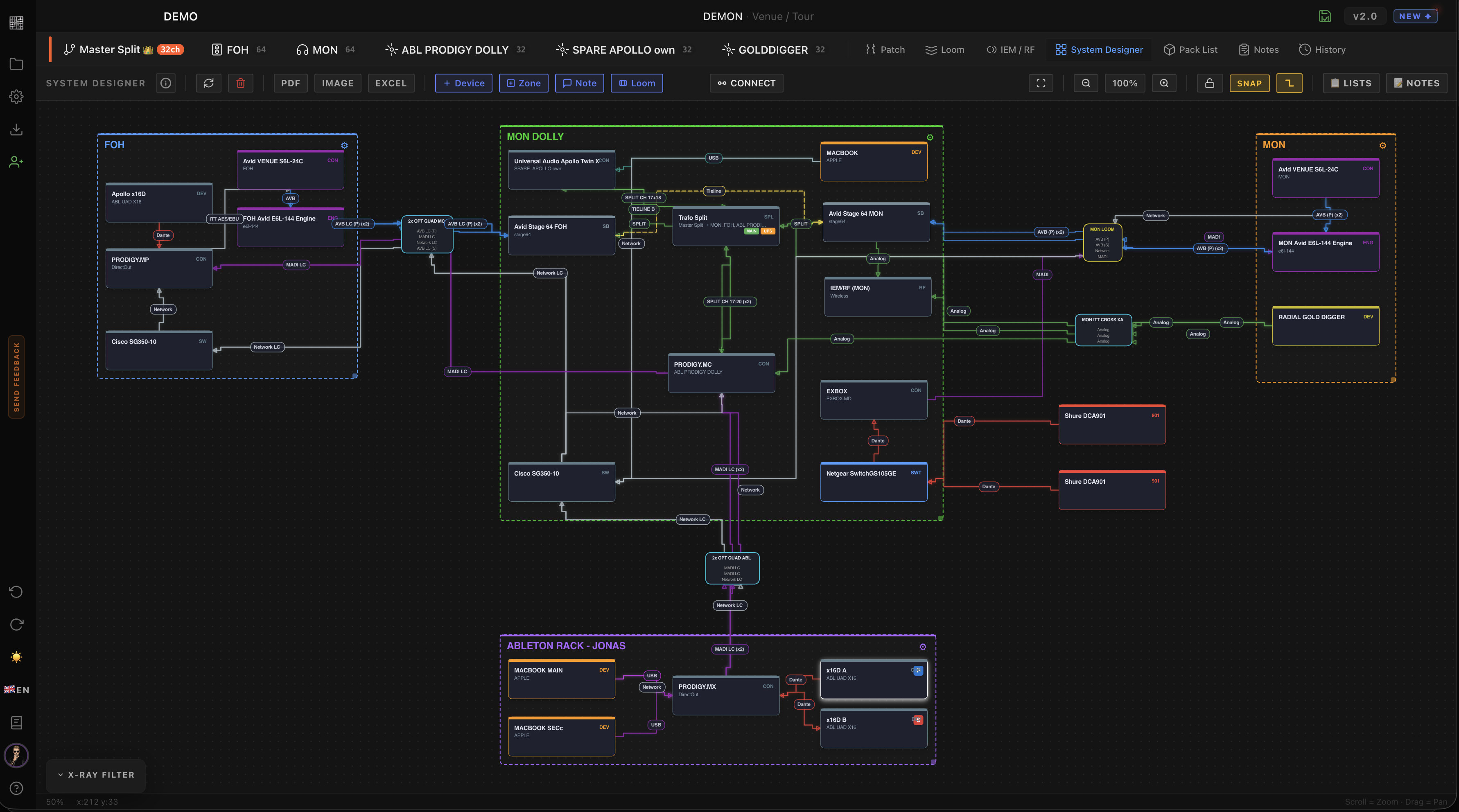Open the History tab
1459x812 pixels.
point(1322,50)
